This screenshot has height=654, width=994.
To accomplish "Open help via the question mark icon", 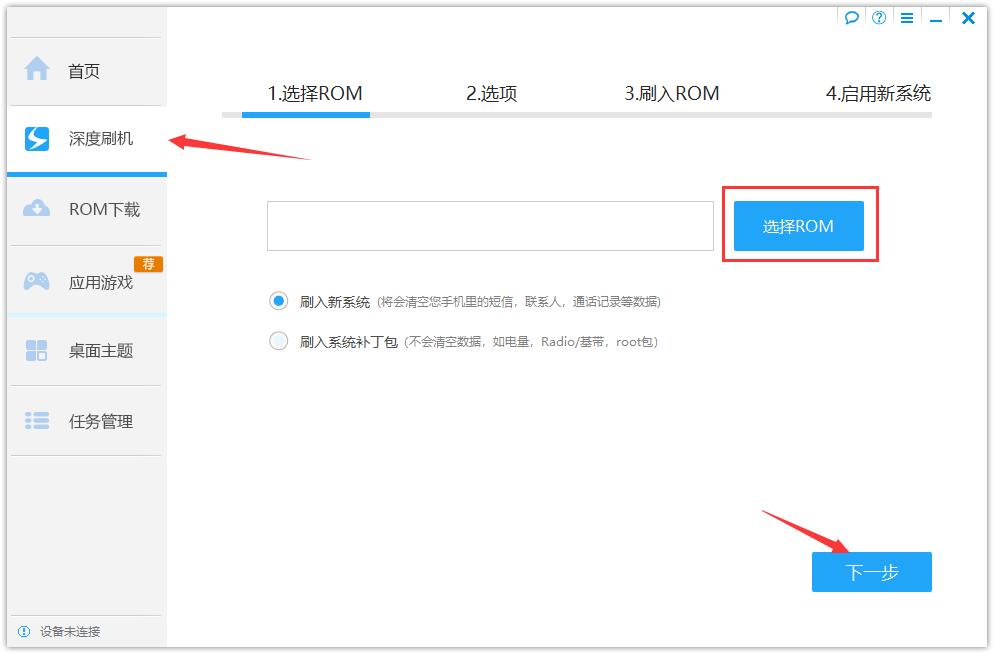I will 879,17.
